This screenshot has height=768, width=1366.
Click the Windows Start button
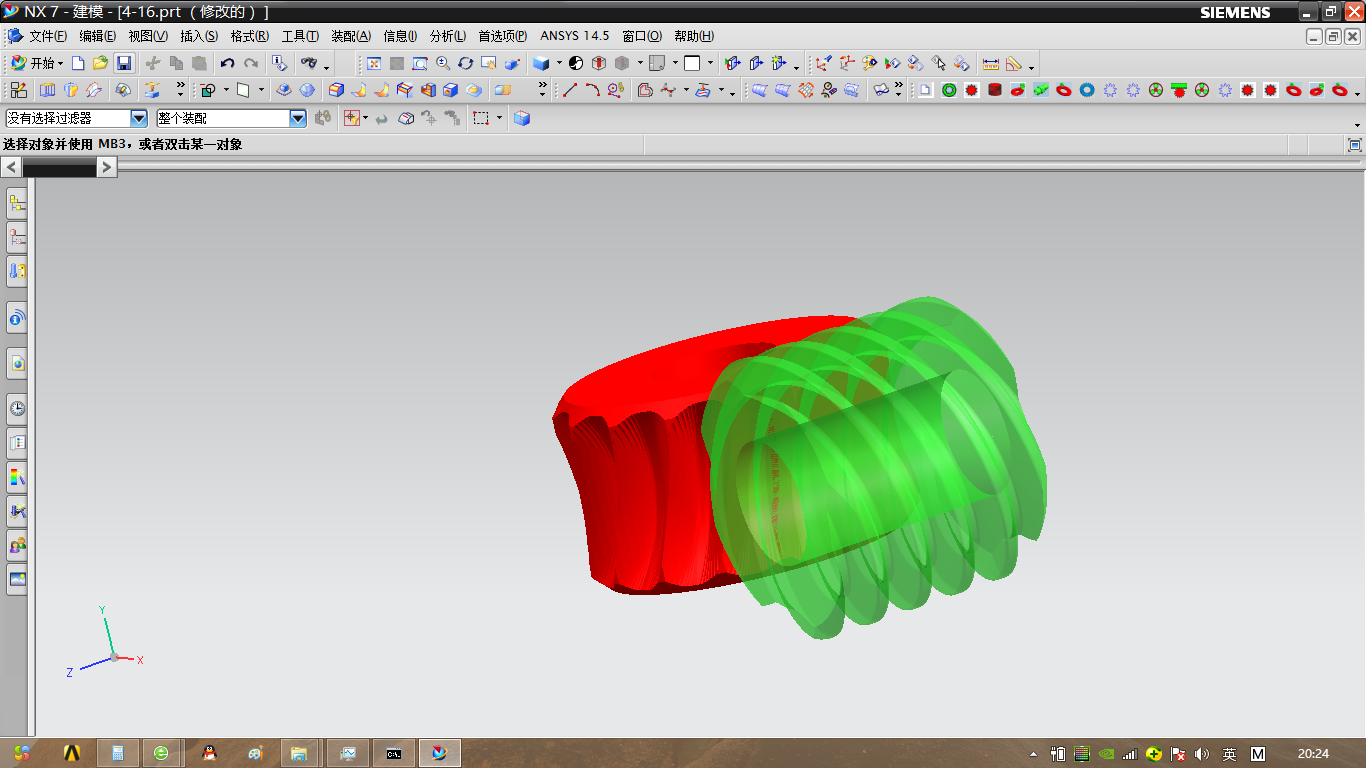tap(22, 753)
